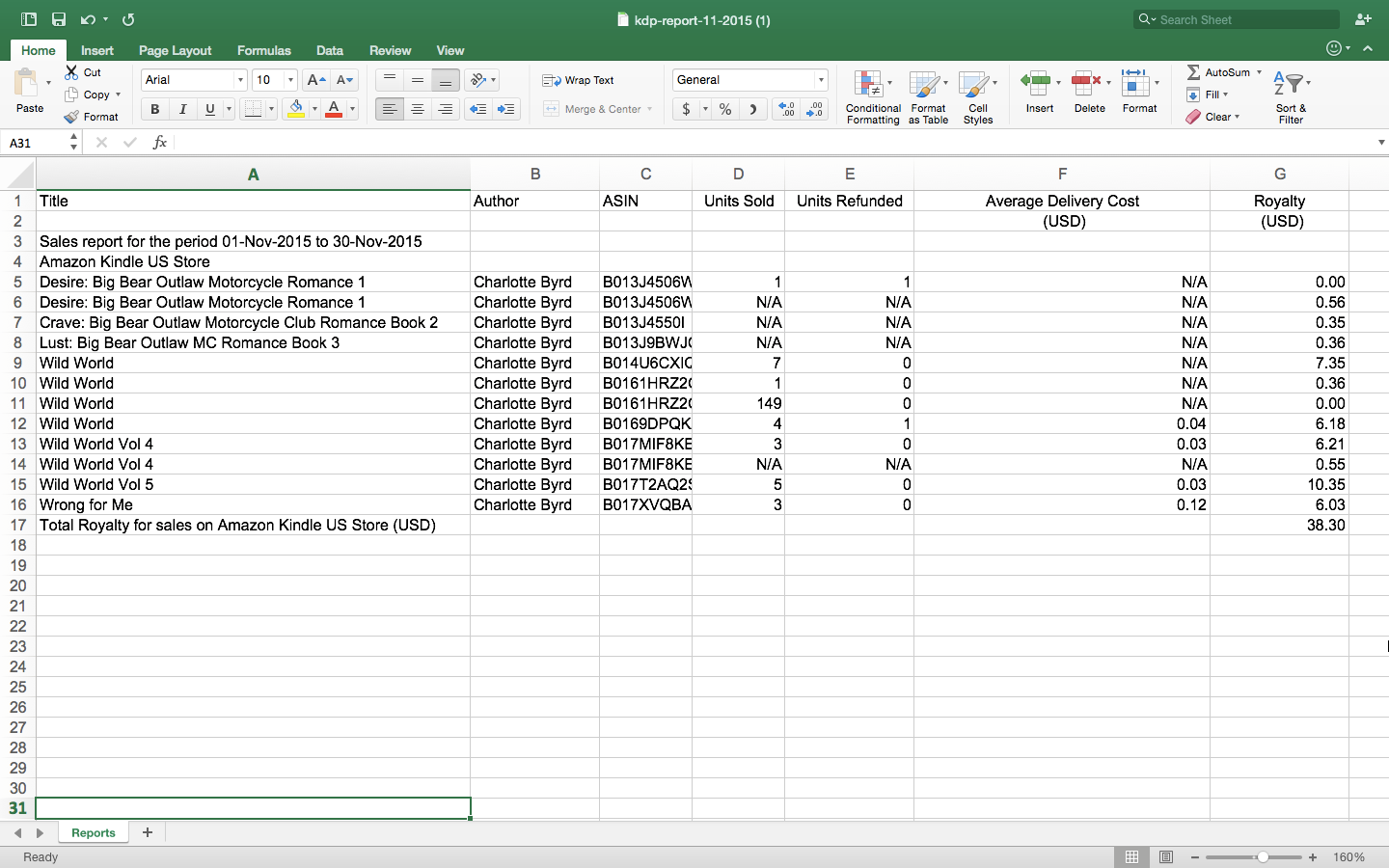Expand the formula bar chevron
The height and width of the screenshot is (868, 1389).
click(1381, 143)
